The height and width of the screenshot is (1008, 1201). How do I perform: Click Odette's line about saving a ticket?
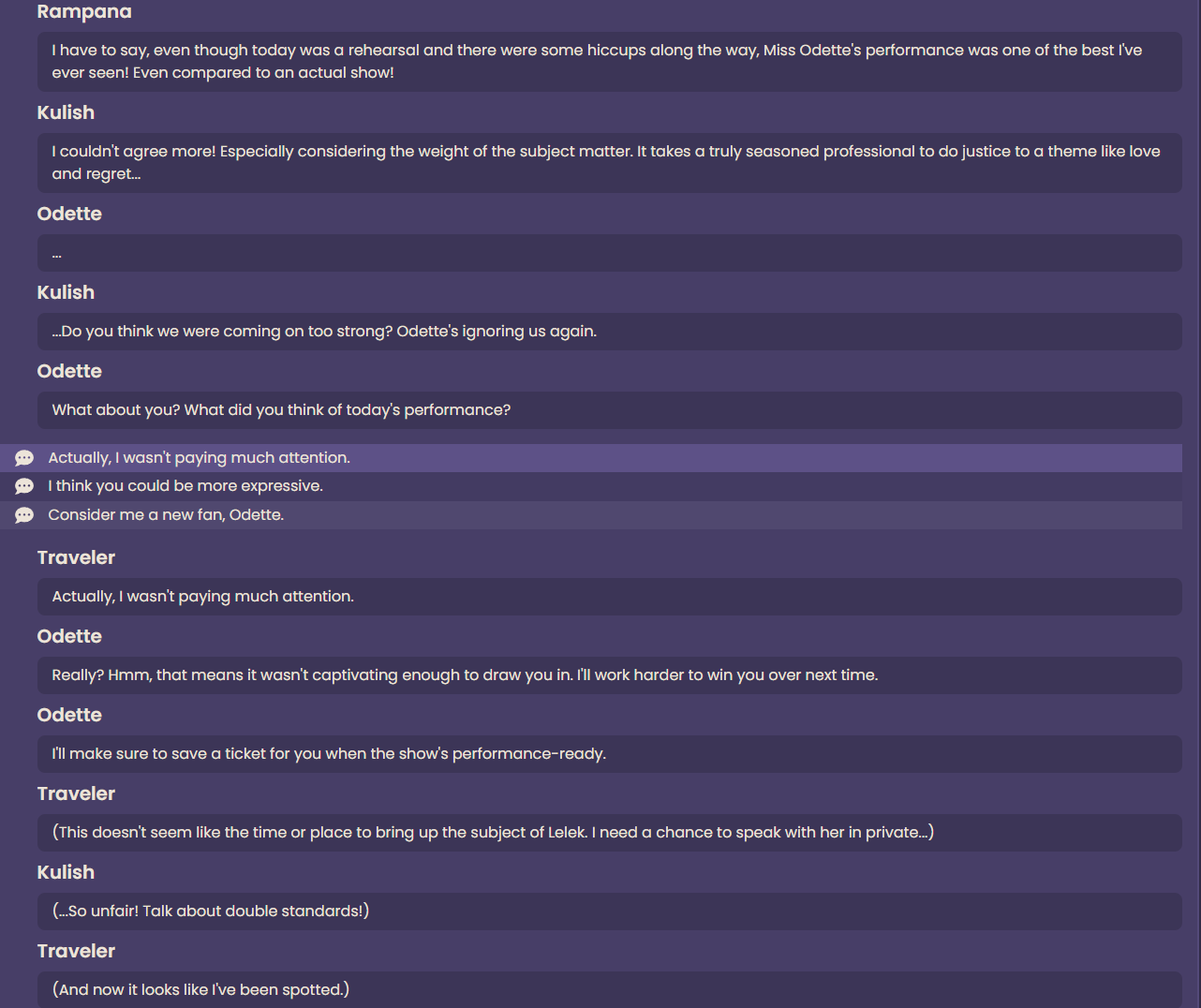point(610,754)
